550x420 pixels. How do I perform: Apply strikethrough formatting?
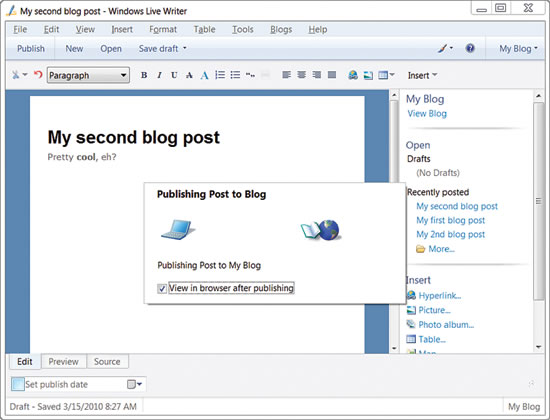tap(189, 75)
